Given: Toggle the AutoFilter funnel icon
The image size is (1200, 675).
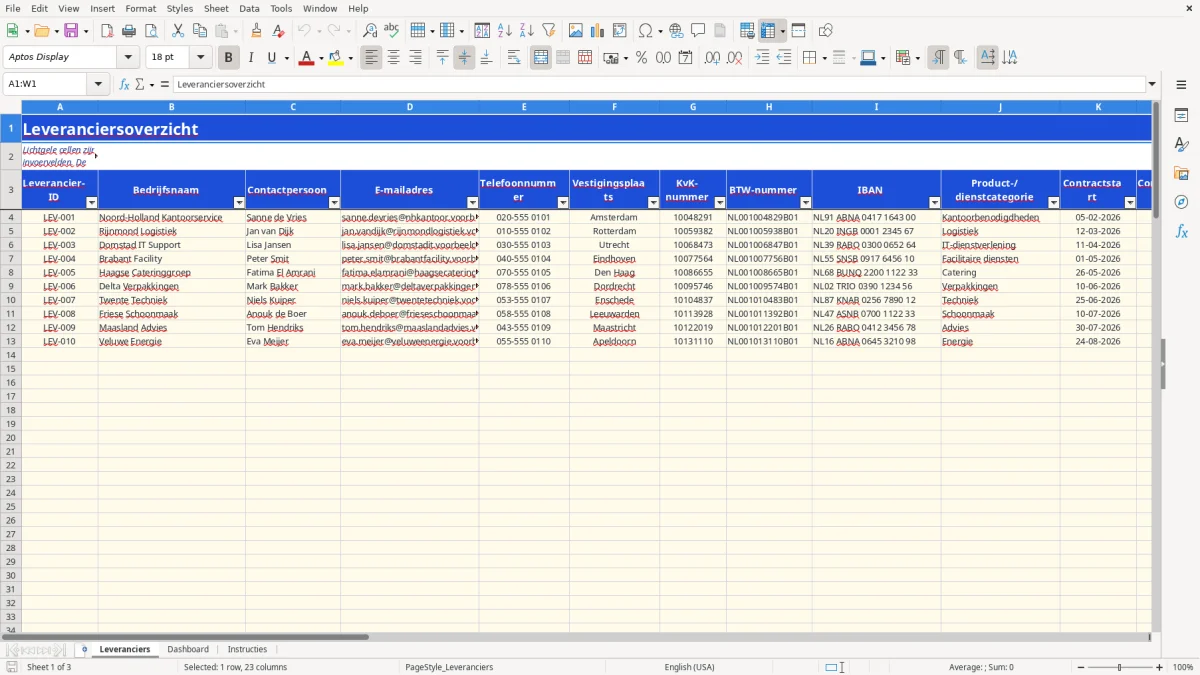Looking at the screenshot, I should tap(548, 31).
